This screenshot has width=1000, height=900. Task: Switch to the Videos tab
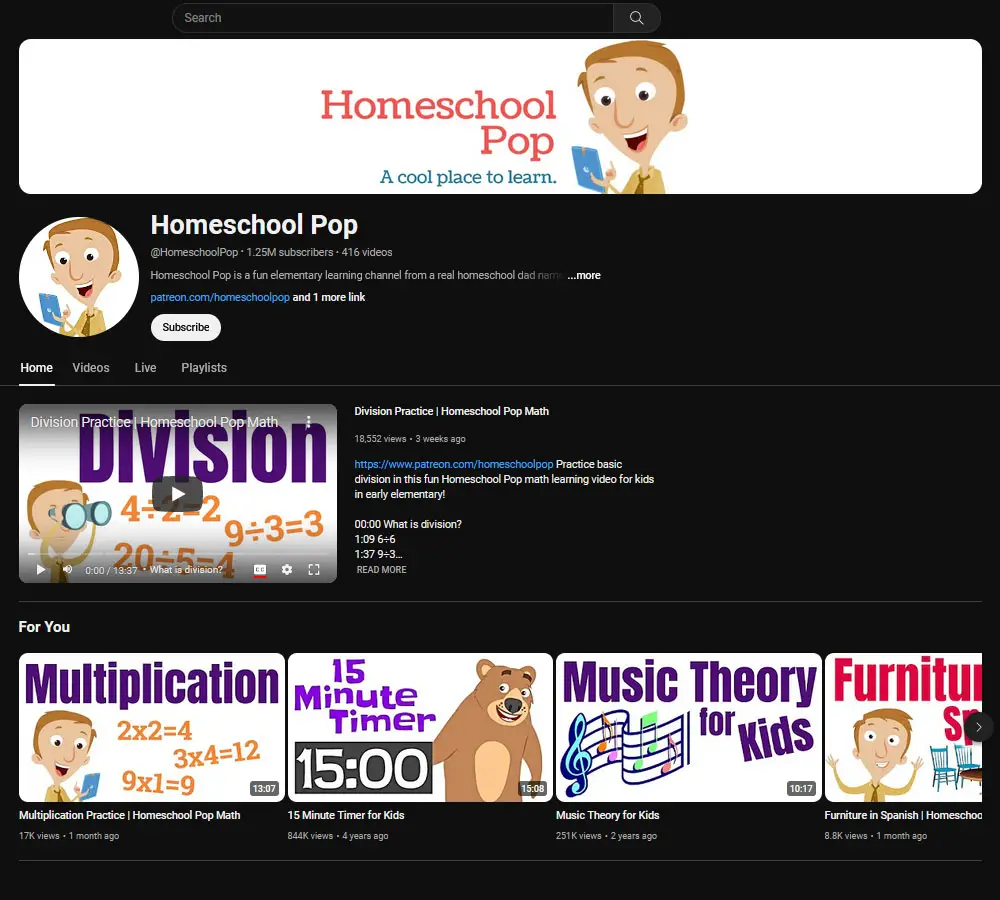click(90, 368)
